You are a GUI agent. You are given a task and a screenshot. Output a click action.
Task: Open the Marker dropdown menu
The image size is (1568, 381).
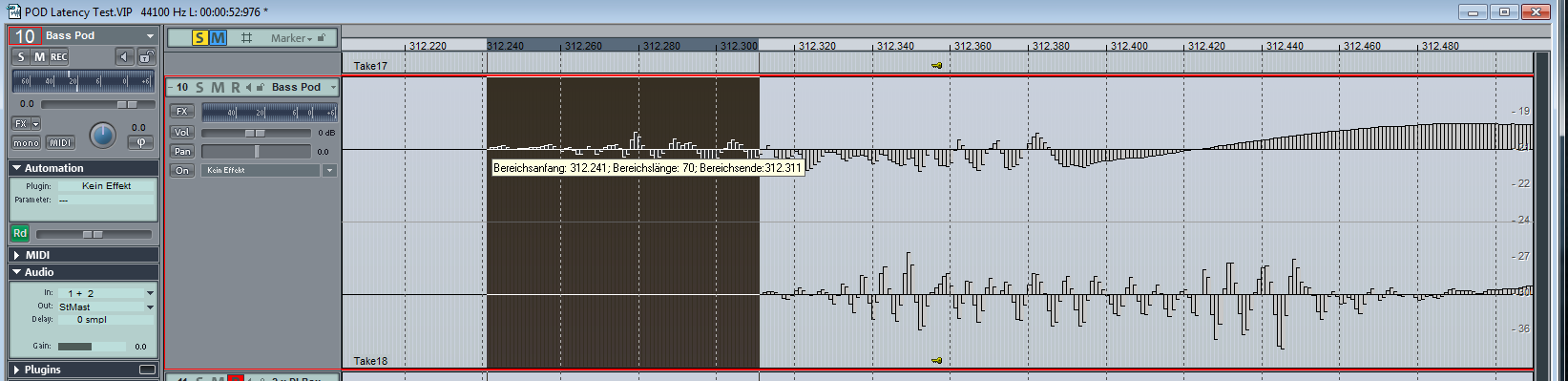(291, 38)
